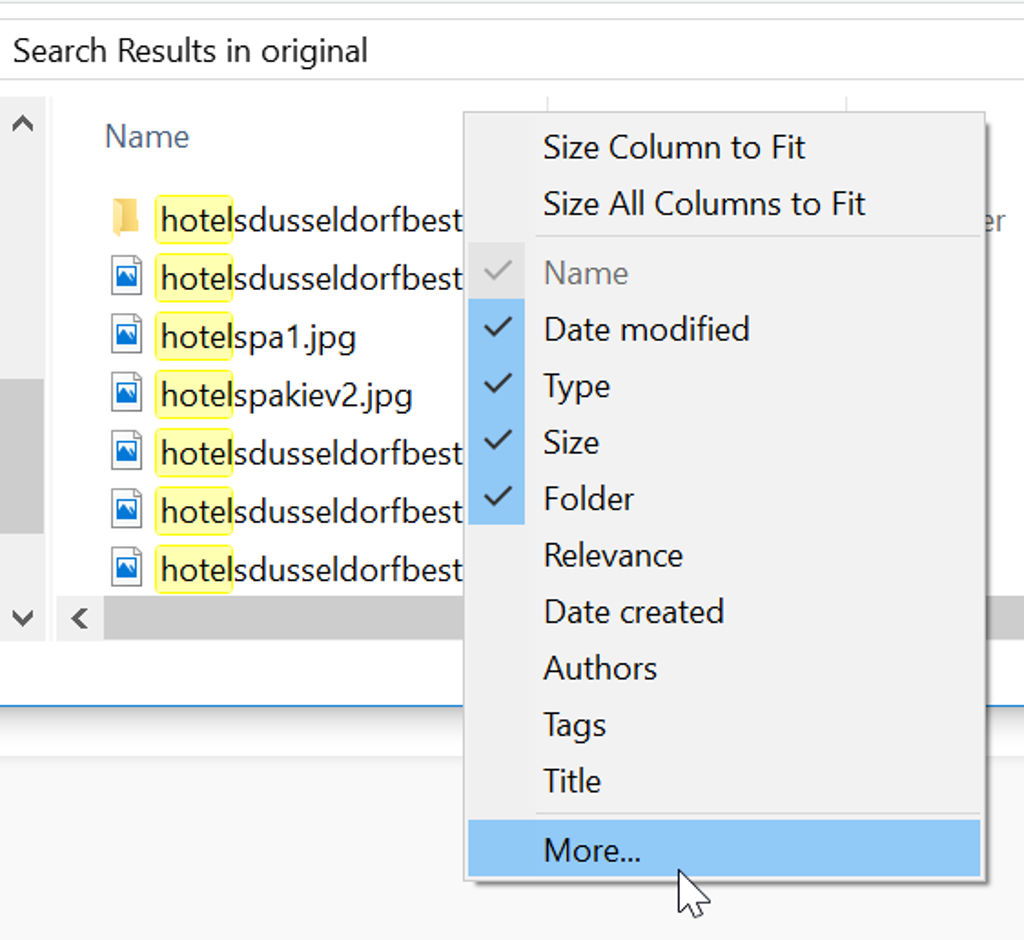
Task: Choose Size Column to Fit
Action: (x=673, y=148)
